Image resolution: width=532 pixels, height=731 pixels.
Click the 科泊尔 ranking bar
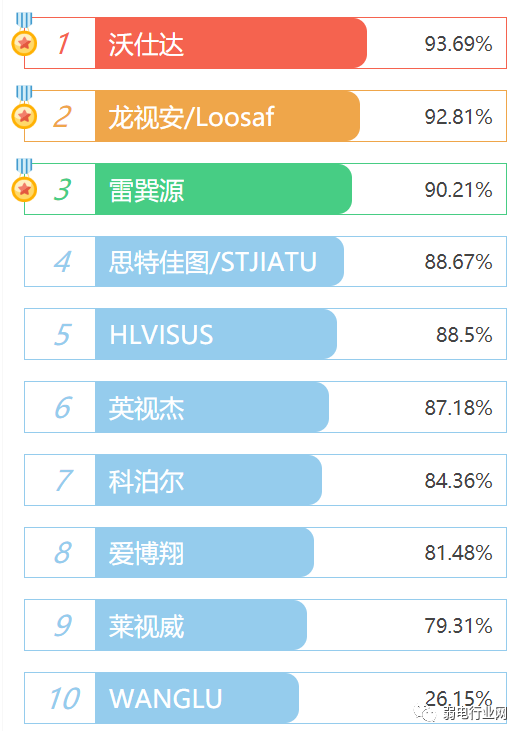tap(208, 480)
